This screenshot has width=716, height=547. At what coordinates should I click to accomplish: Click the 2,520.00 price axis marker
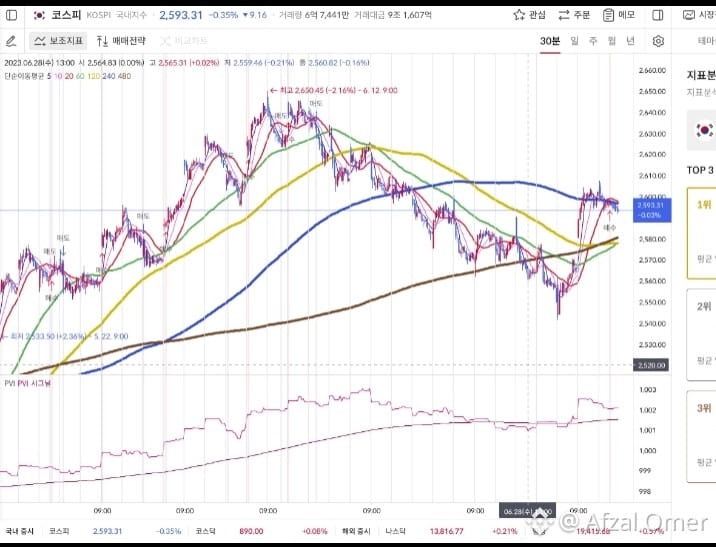tap(652, 365)
